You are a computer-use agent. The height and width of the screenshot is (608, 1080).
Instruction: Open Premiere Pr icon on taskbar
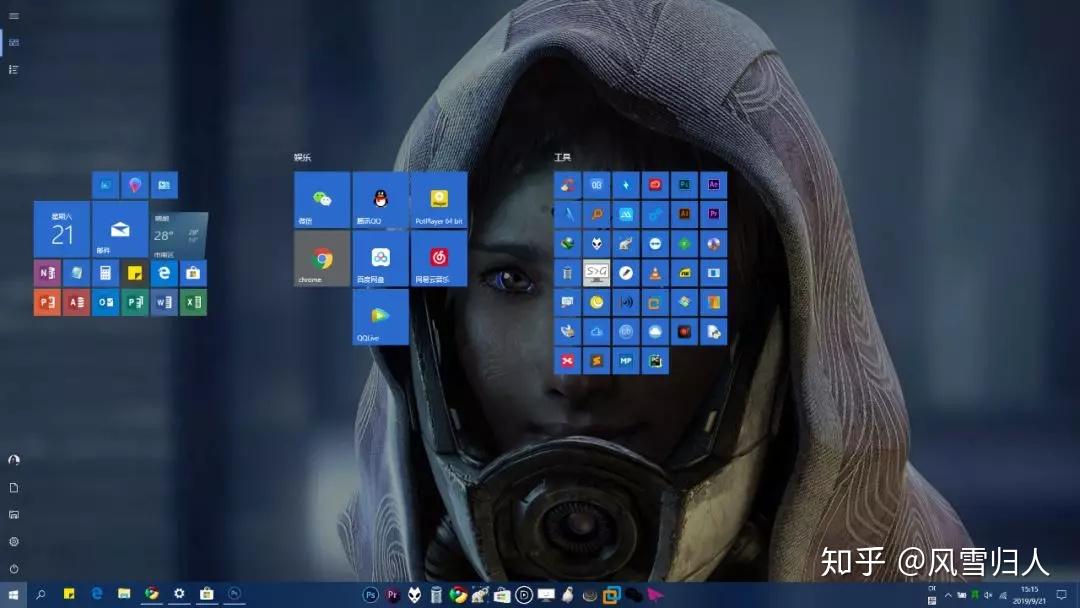click(393, 595)
